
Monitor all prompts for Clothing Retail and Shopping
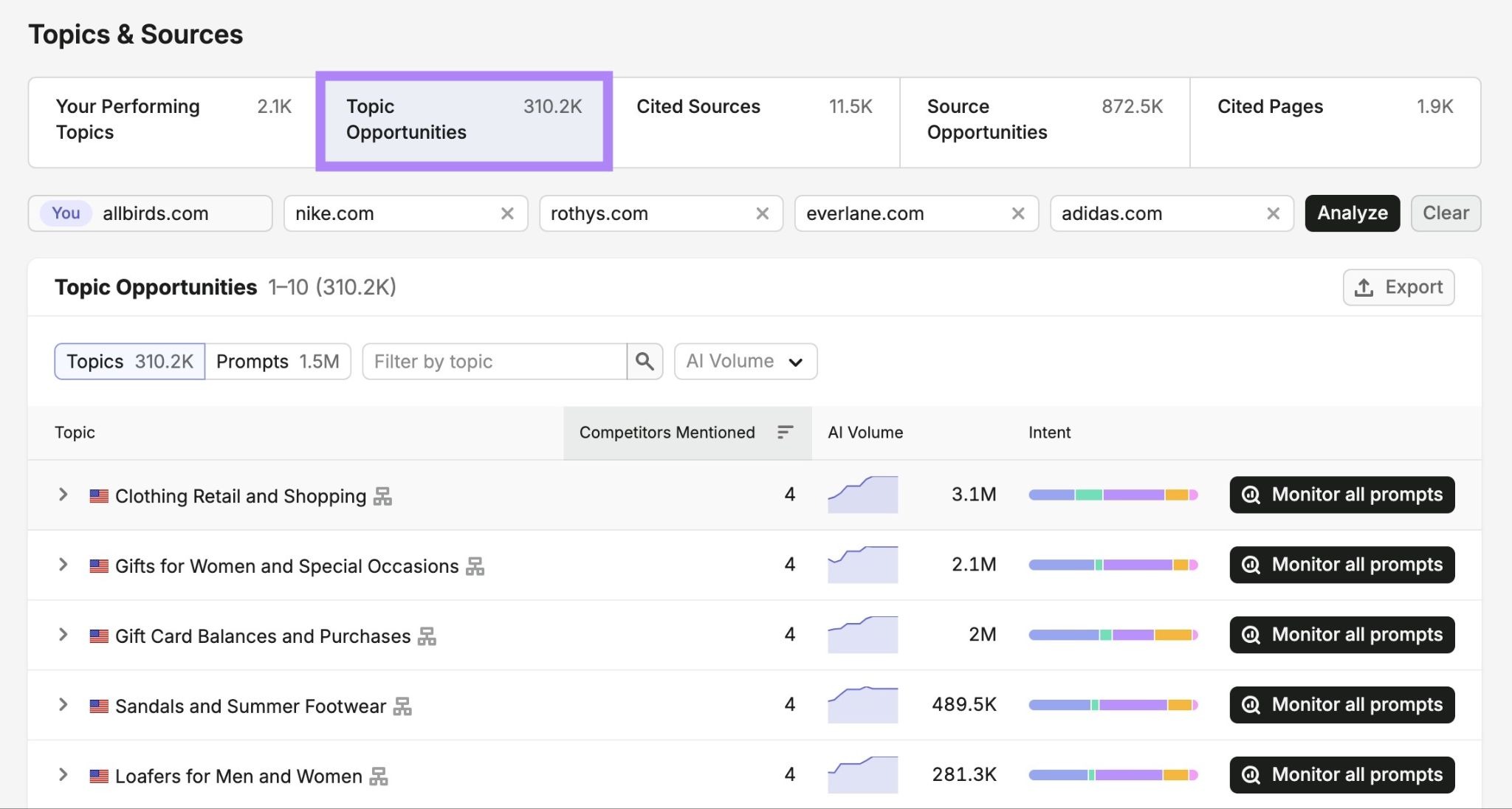click(1342, 495)
